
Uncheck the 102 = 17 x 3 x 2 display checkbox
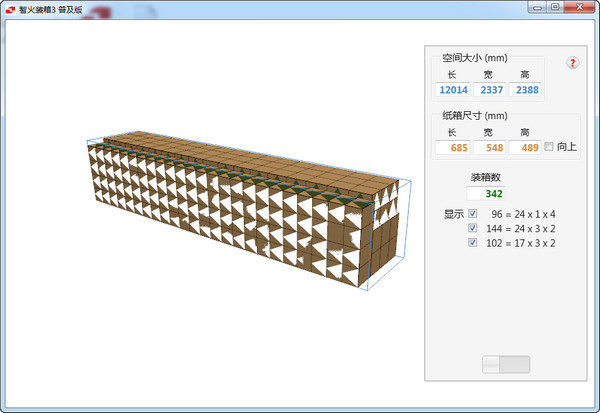tap(473, 241)
